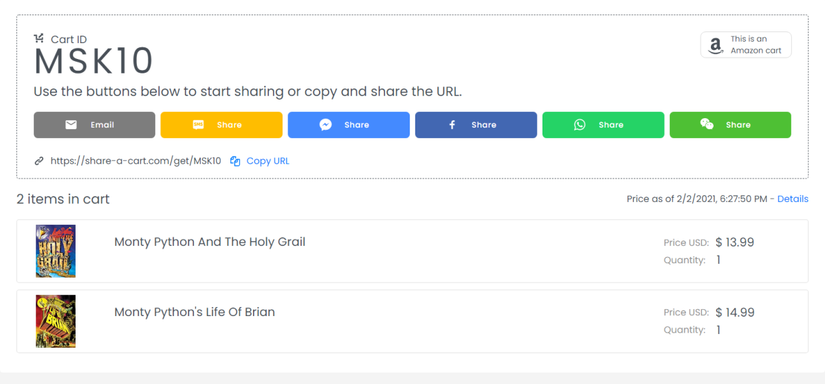The height and width of the screenshot is (384, 825).
Task: Click the Life Of Brian quantity value 1
Action: pyautogui.click(x=718, y=330)
